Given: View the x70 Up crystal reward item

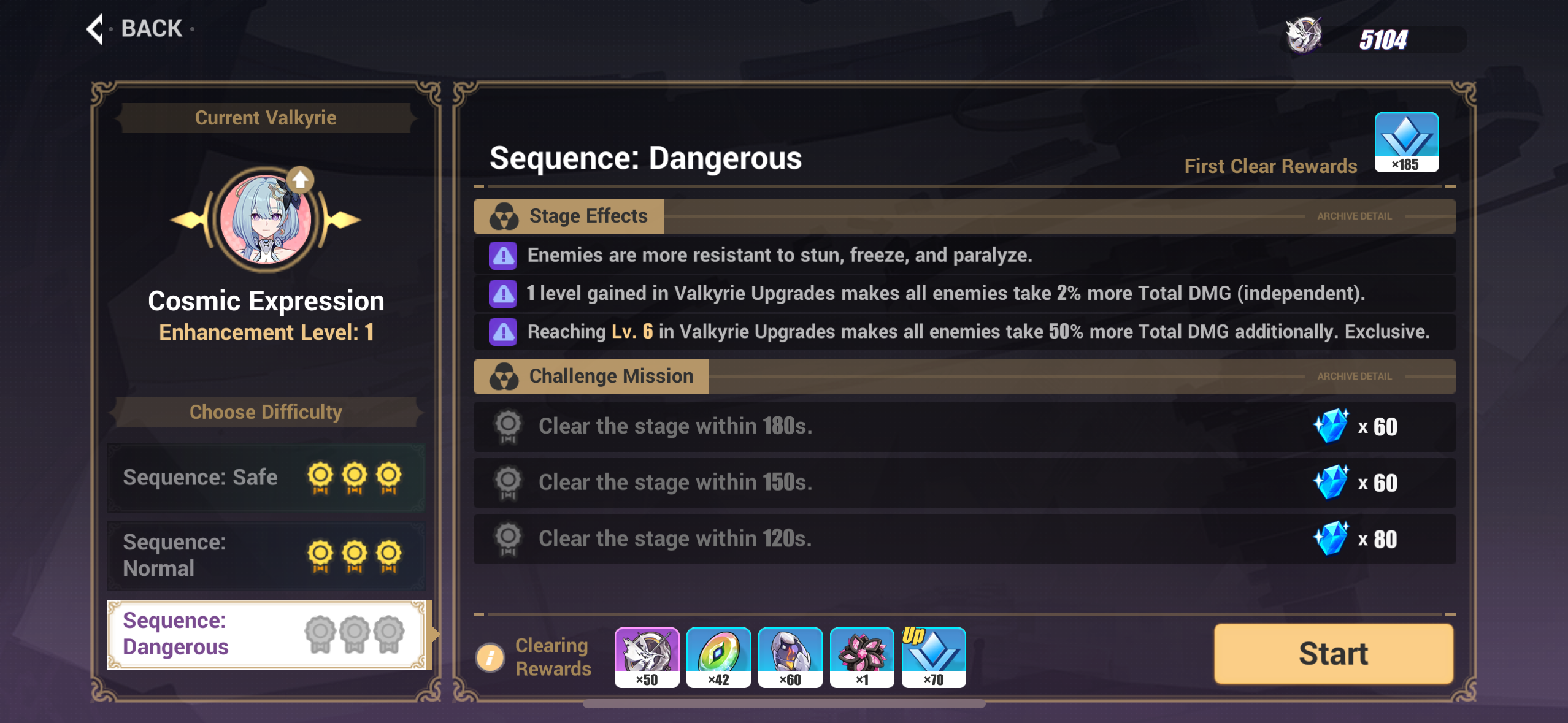Looking at the screenshot, I should [x=934, y=657].
